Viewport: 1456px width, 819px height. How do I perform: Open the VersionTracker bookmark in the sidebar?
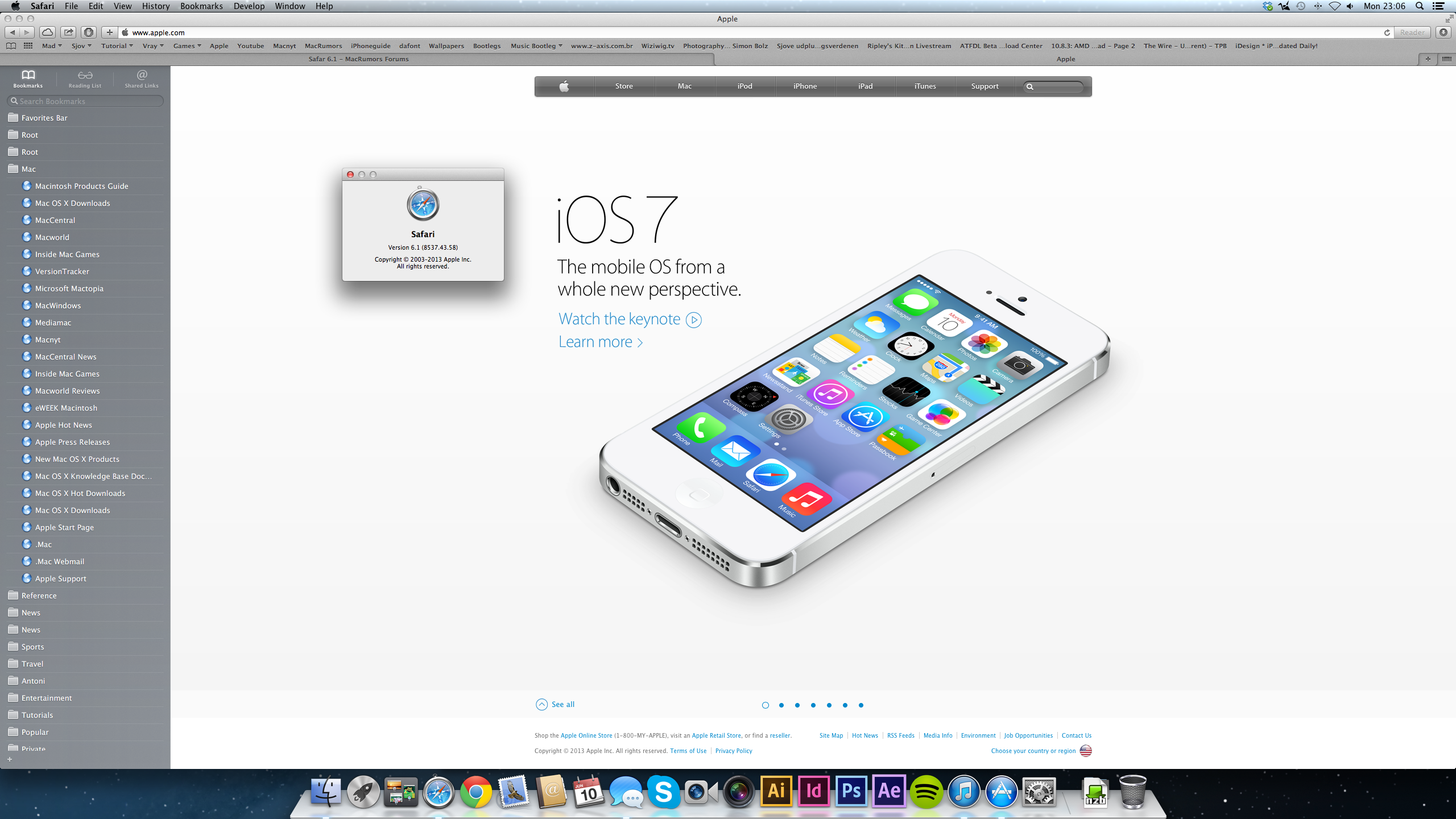point(85,271)
